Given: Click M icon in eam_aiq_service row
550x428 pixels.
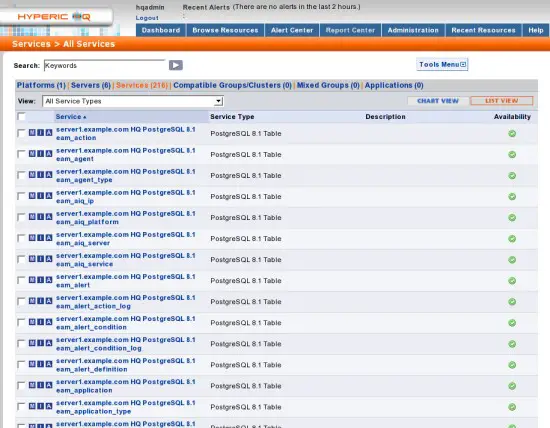Looking at the screenshot, I should click(32, 259).
